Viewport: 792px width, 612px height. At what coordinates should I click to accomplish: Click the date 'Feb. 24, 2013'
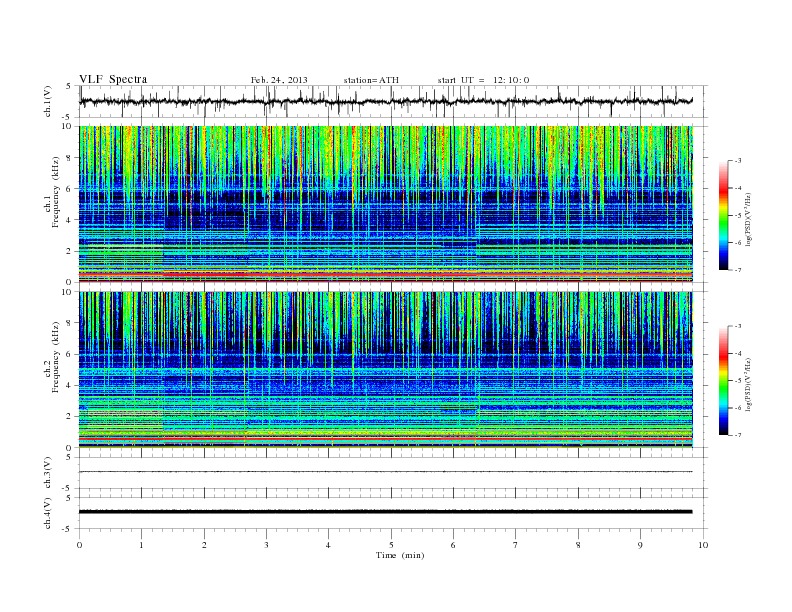point(279,80)
